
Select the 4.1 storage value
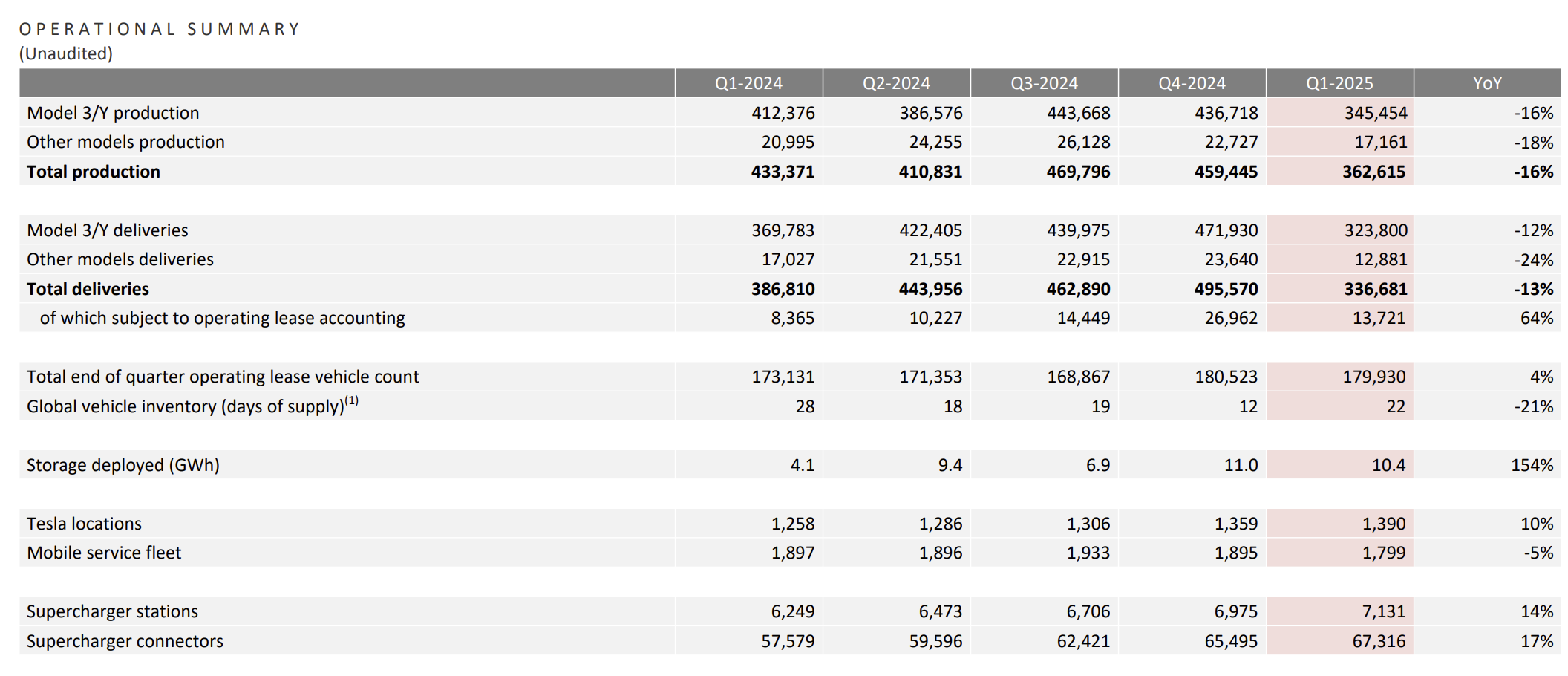tap(802, 465)
